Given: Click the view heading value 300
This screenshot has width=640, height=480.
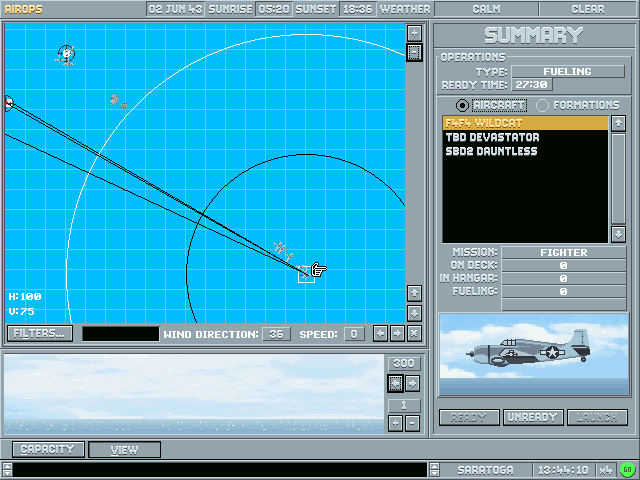Looking at the screenshot, I should coord(404,363).
